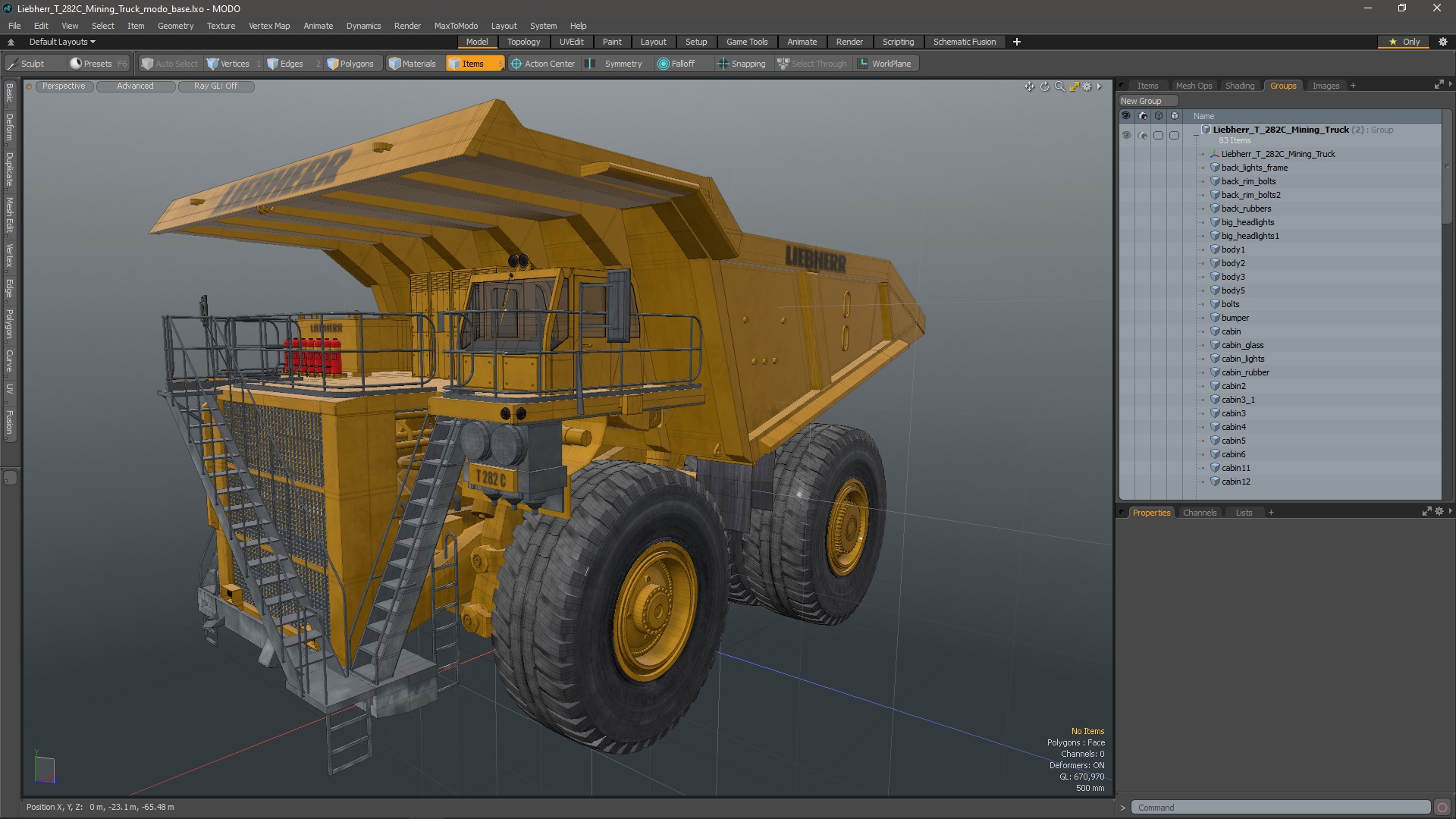Switch to the Channels tab
Image resolution: width=1456 pixels, height=819 pixels.
(x=1199, y=513)
